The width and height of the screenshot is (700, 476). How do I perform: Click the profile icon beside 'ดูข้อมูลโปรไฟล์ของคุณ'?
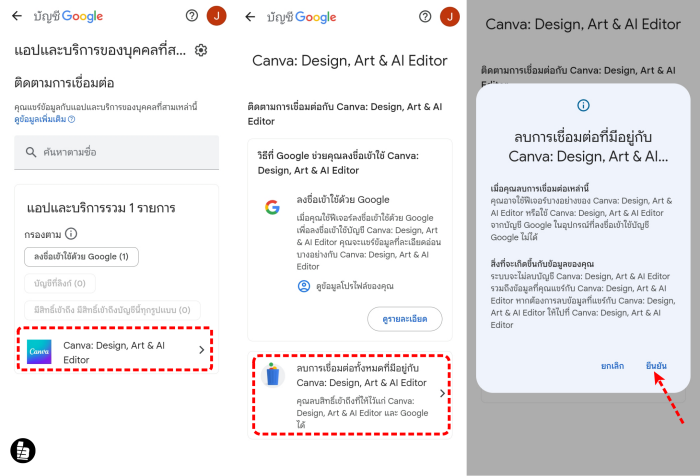[304, 286]
